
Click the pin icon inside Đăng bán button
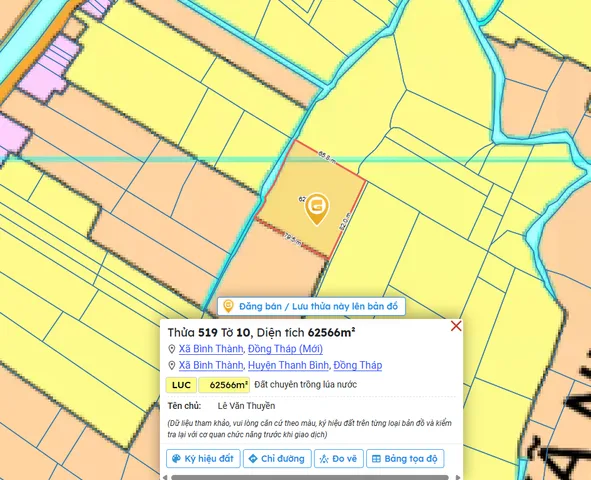(228, 306)
